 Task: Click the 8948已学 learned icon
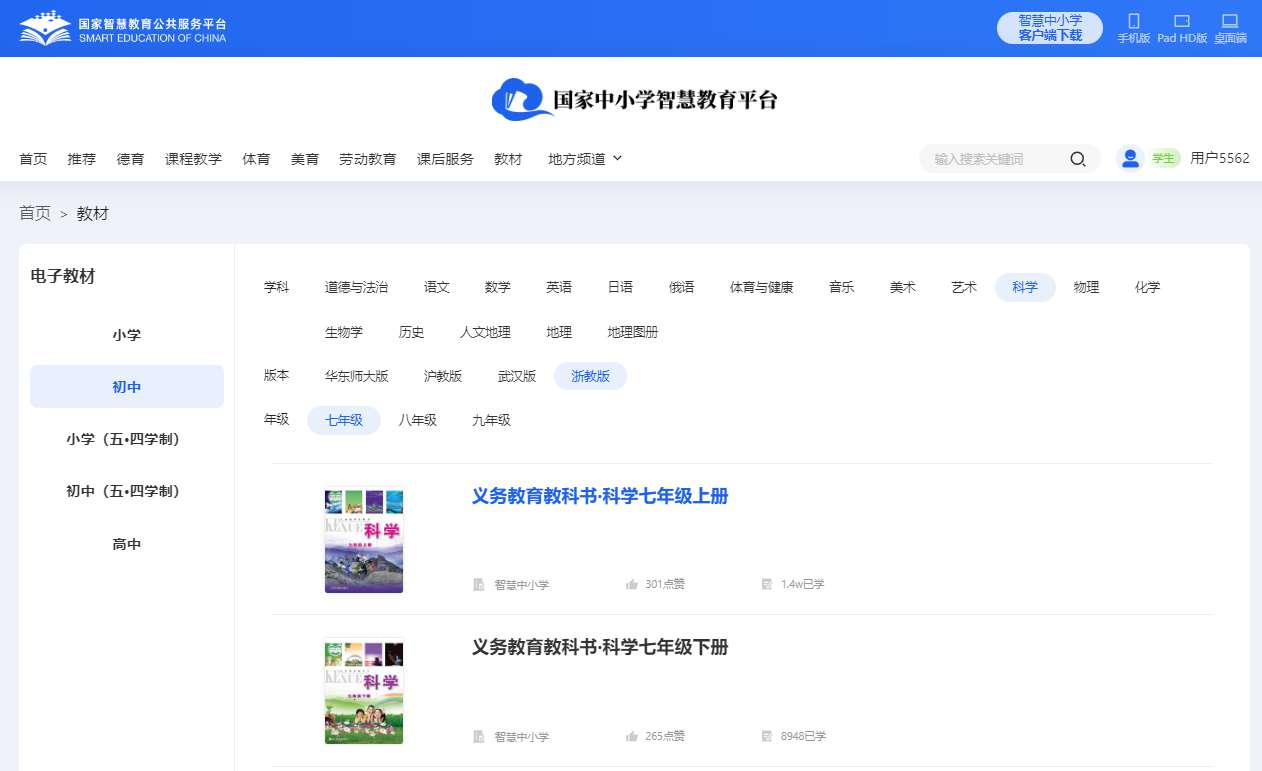pyautogui.click(x=767, y=736)
